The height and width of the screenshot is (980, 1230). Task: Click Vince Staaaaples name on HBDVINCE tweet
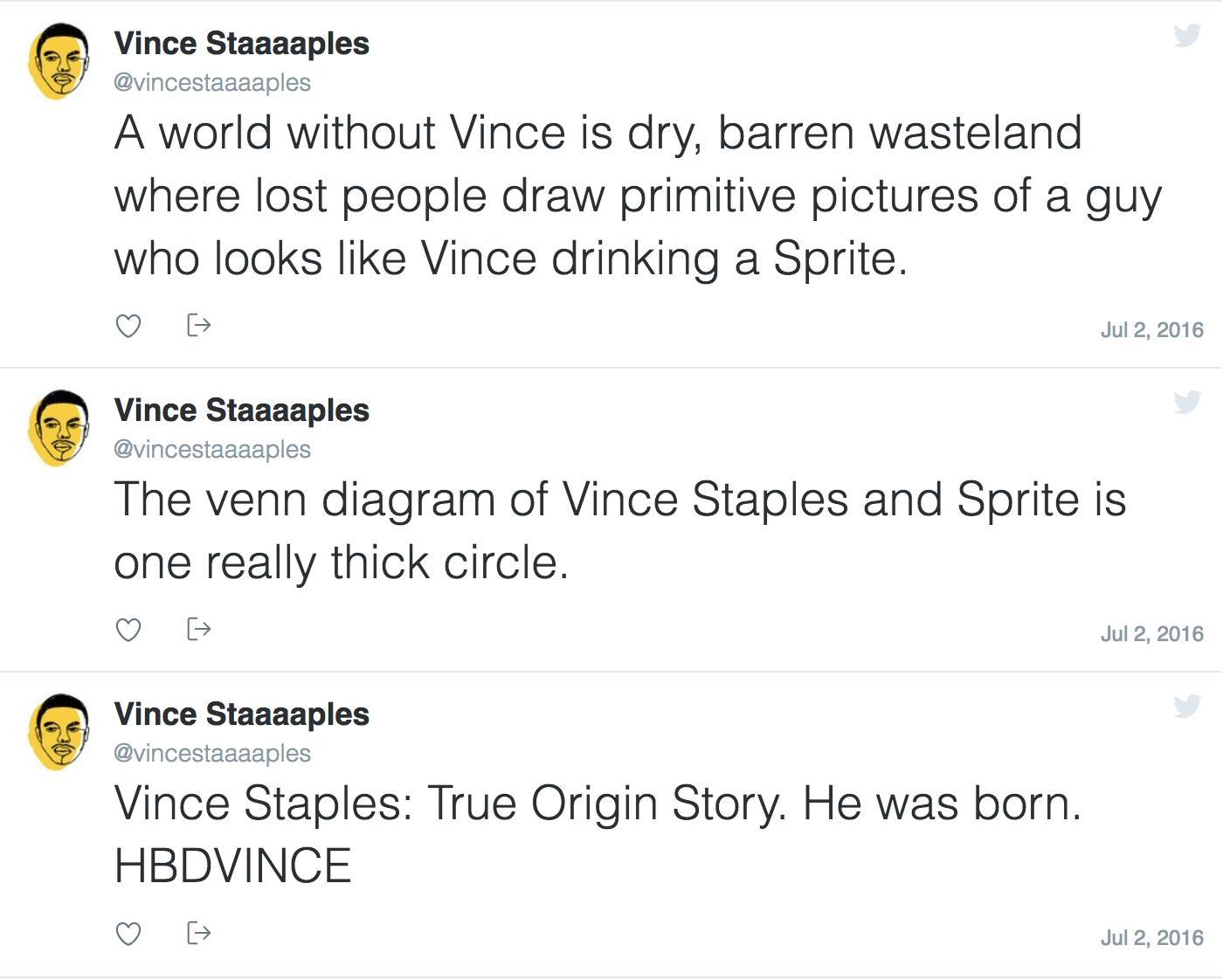[241, 714]
